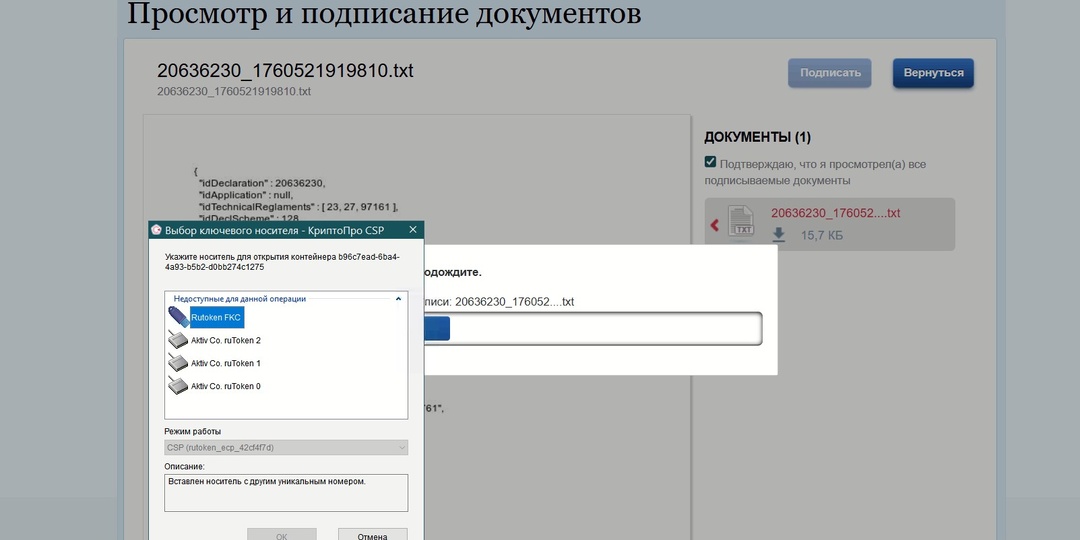Click the disabled 'ОК' button in the dialog
This screenshot has height=540, width=1080.
(282, 536)
